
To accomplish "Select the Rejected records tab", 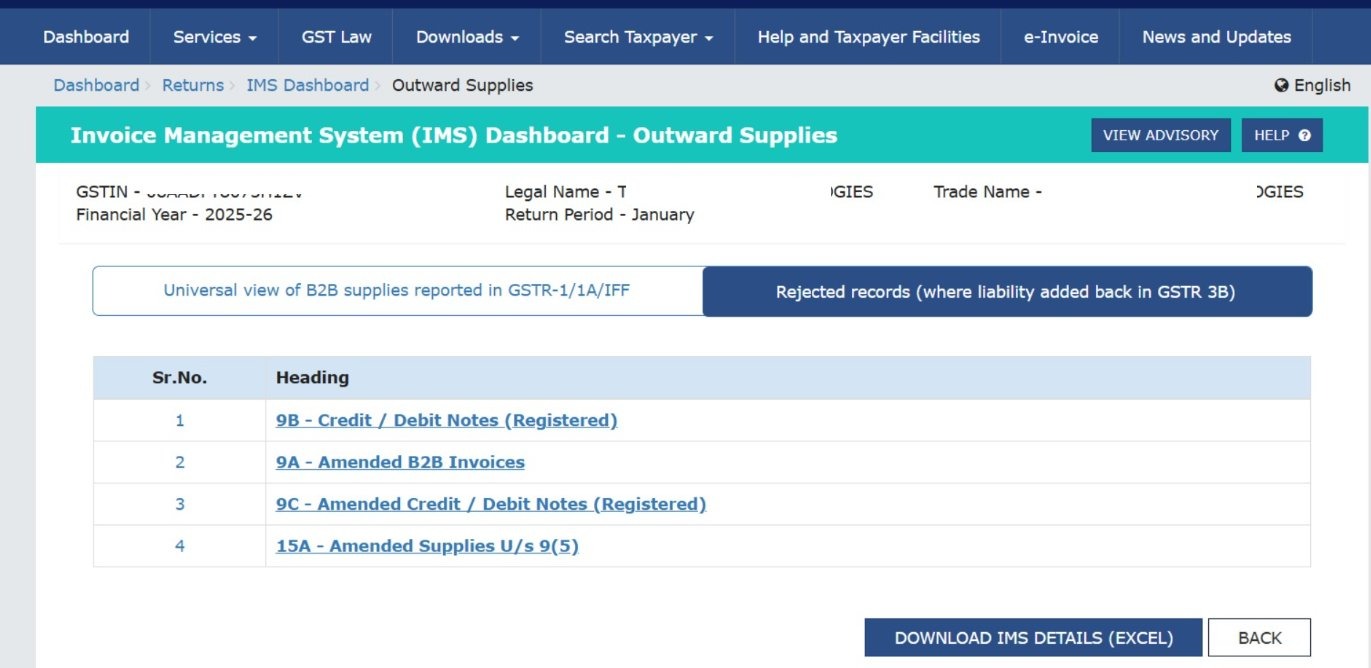I will pos(1008,291).
